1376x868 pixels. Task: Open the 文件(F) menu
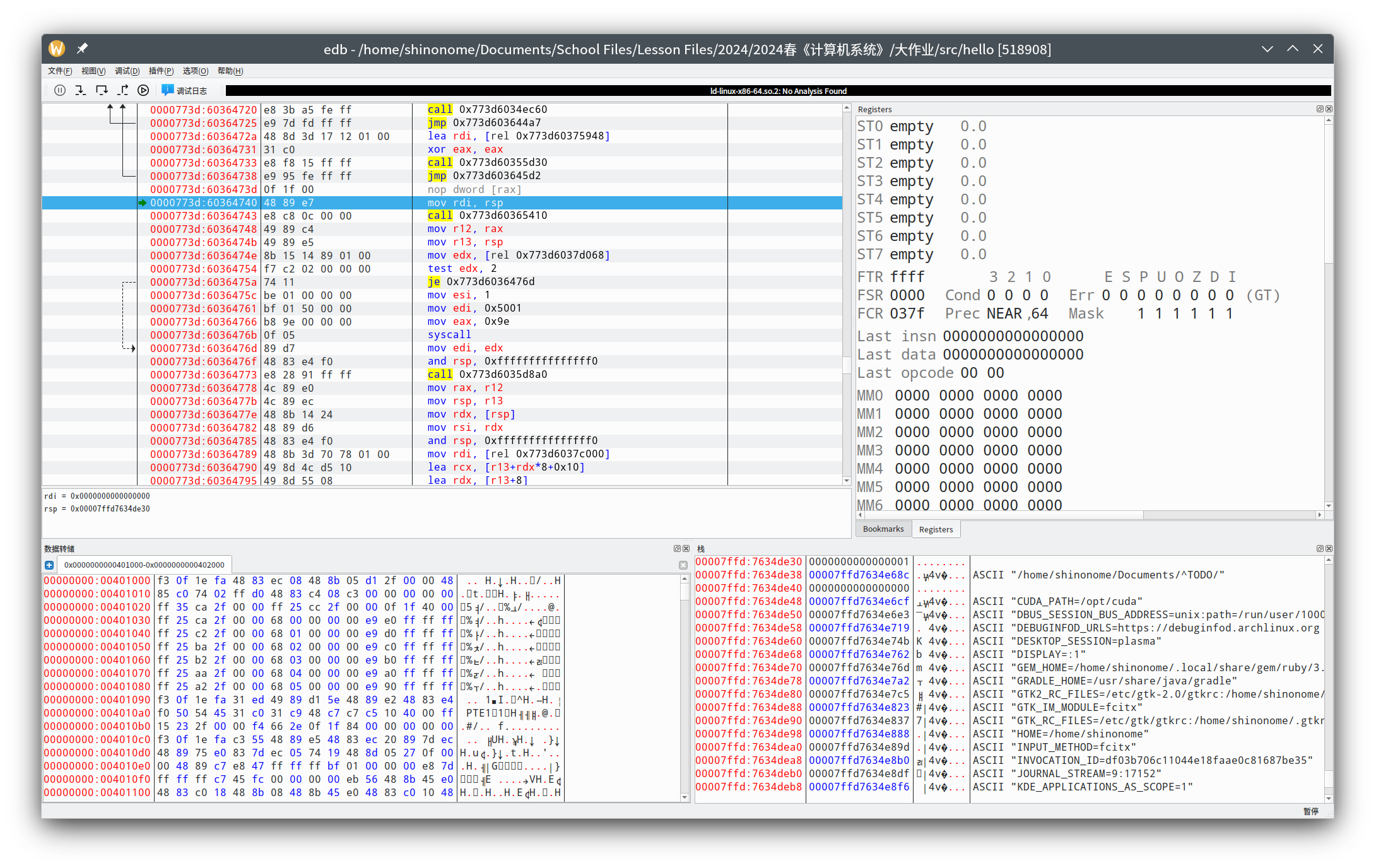tap(60, 71)
